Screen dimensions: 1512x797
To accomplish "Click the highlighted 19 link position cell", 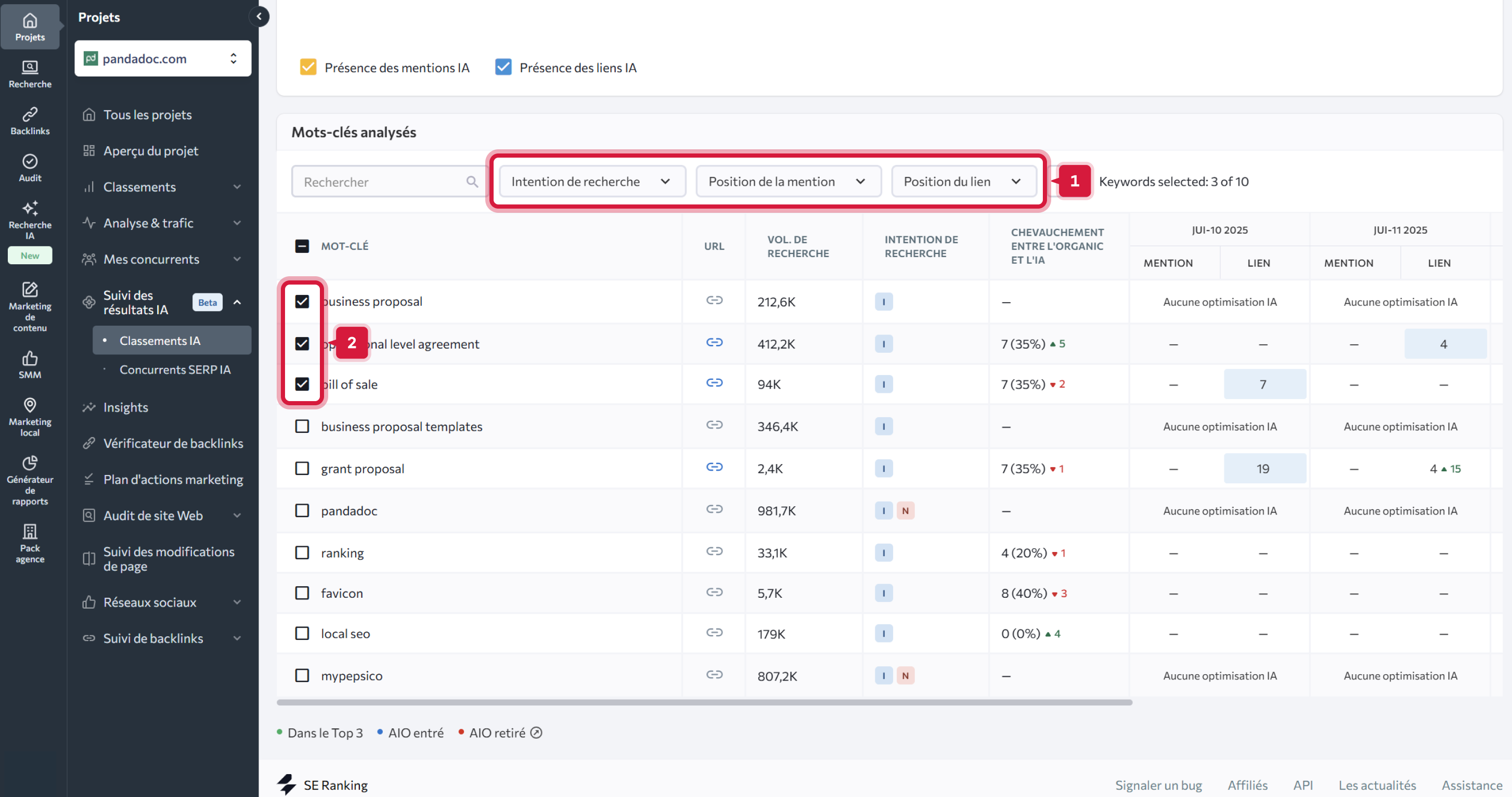I will coord(1264,468).
